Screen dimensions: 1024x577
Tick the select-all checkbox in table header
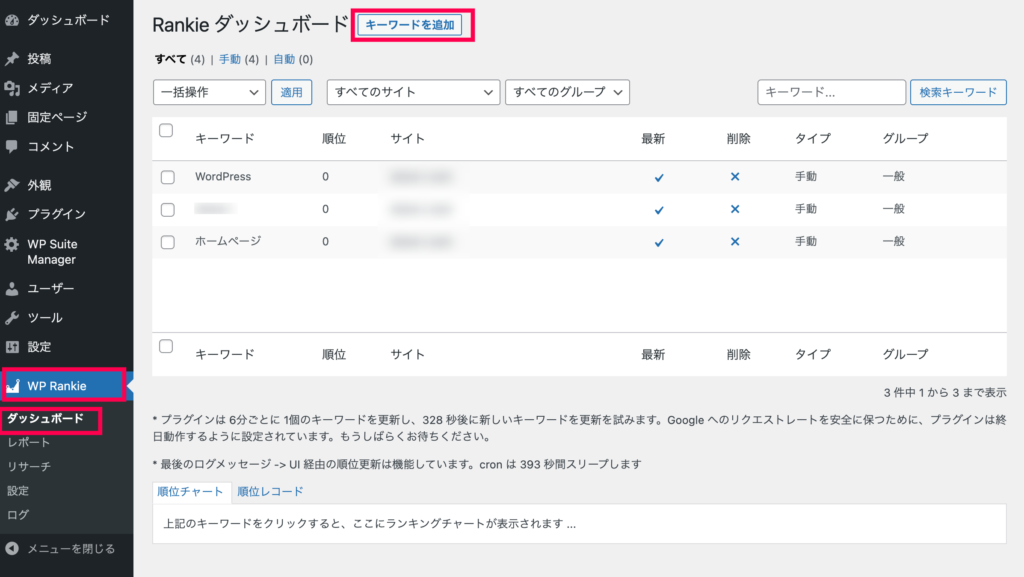tap(167, 131)
